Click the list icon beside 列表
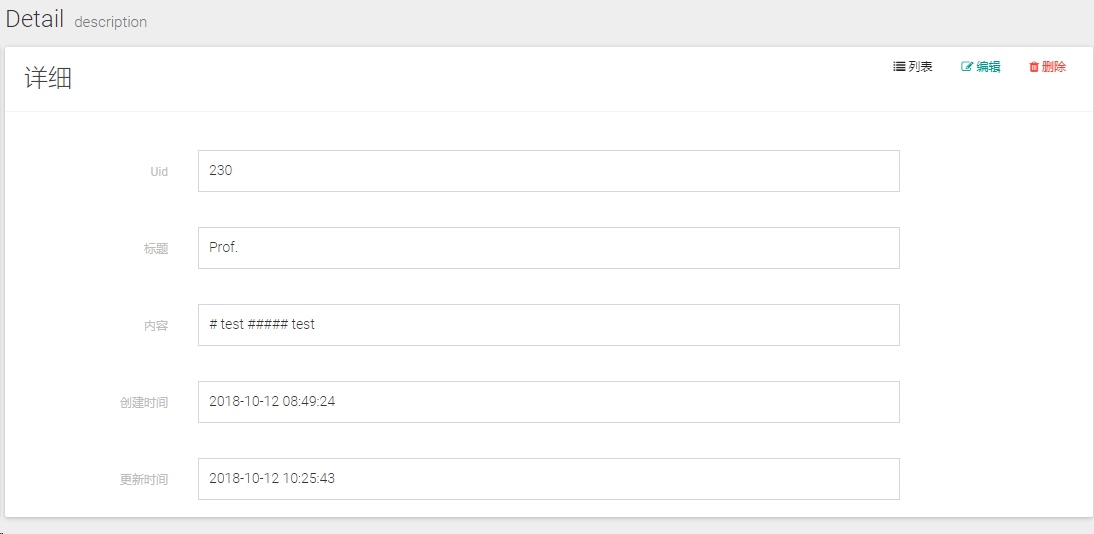Screen dimensions: 1094x534 (x=899, y=67)
